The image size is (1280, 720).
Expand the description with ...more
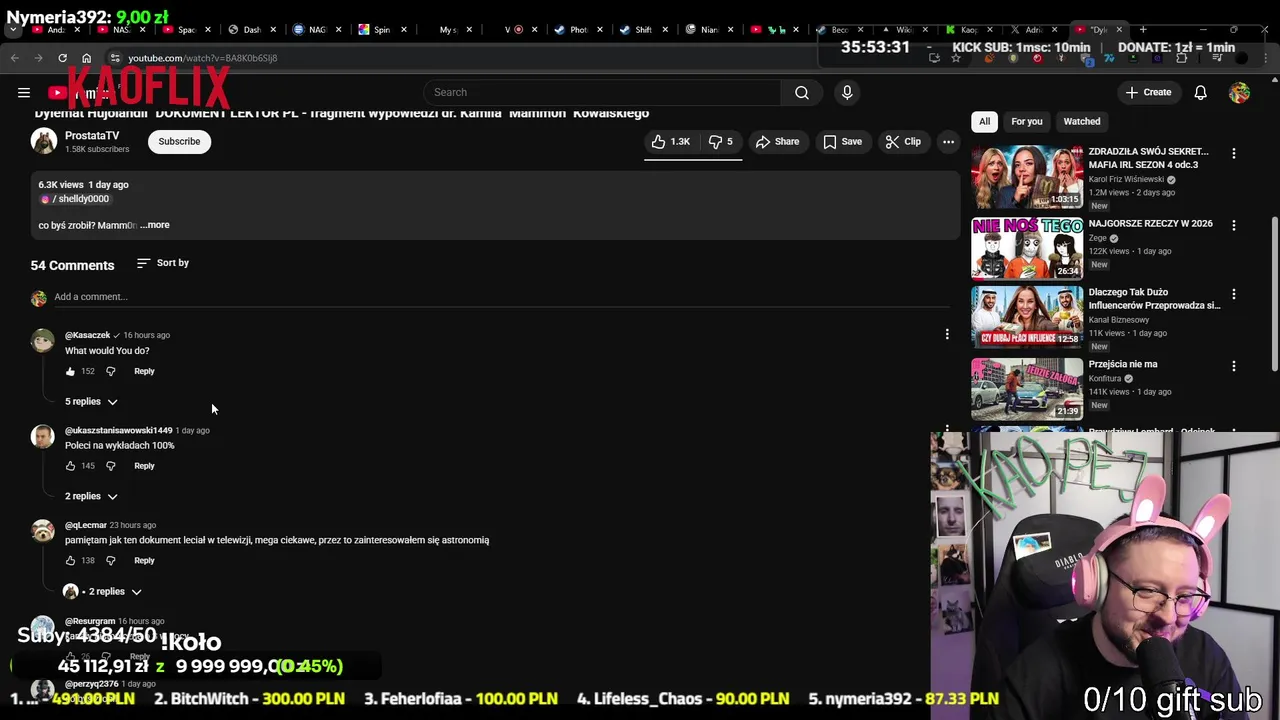[x=155, y=225]
